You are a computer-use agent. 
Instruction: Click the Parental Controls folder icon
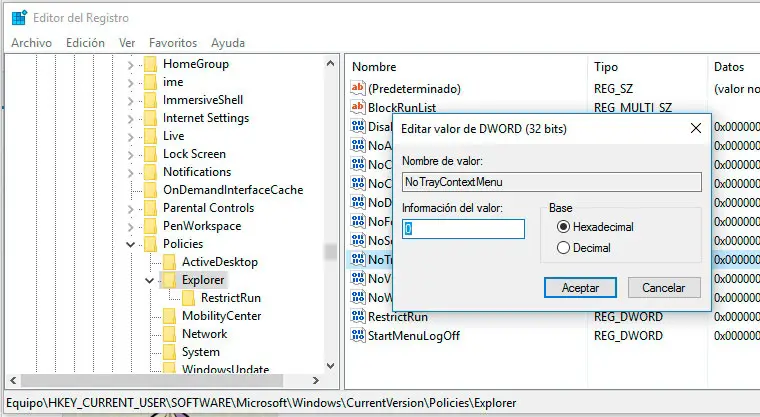(151, 208)
